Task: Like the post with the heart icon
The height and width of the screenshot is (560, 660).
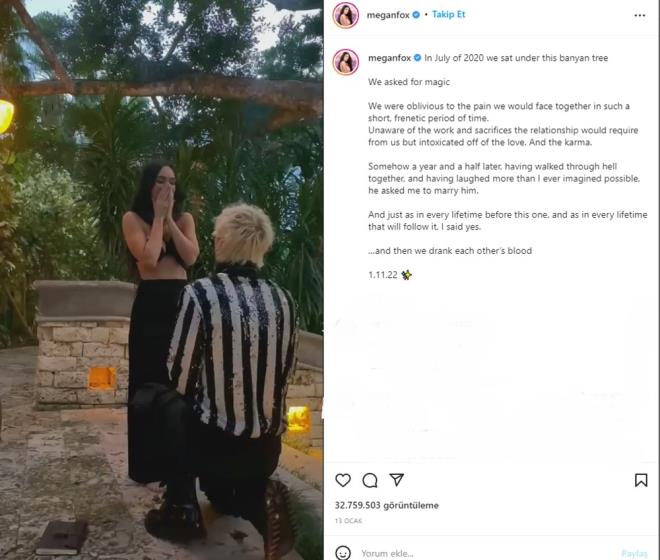Action: tap(343, 480)
